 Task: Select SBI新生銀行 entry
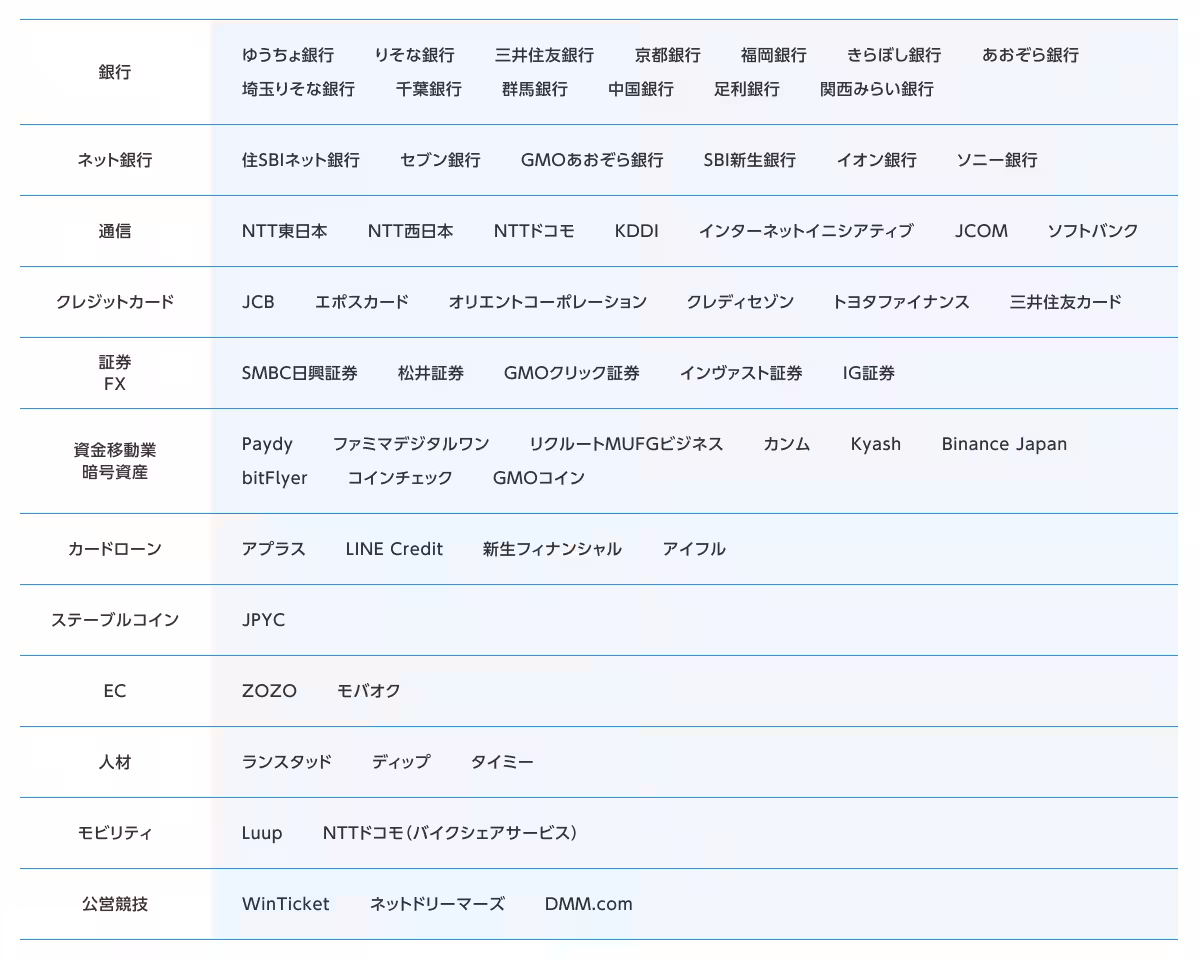point(750,160)
